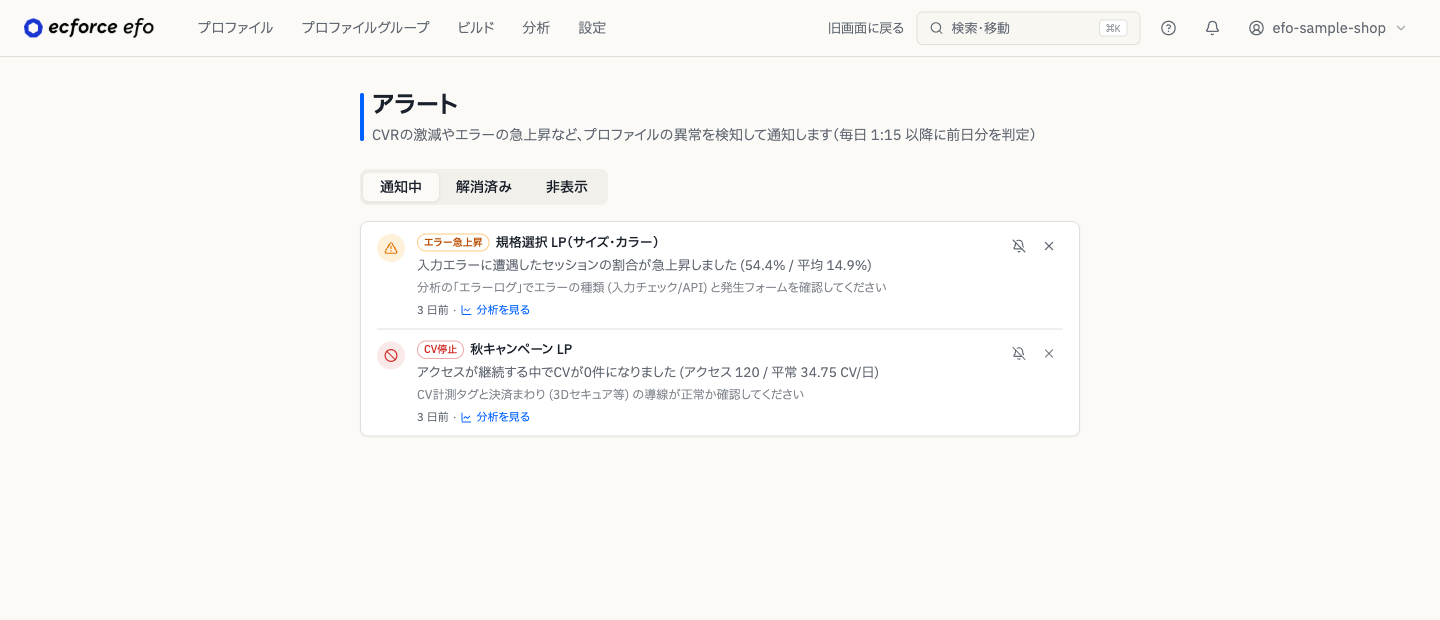Image resolution: width=1440 pixels, height=620 pixels.
Task: Open the プロファイルグループ menu
Action: click(365, 28)
